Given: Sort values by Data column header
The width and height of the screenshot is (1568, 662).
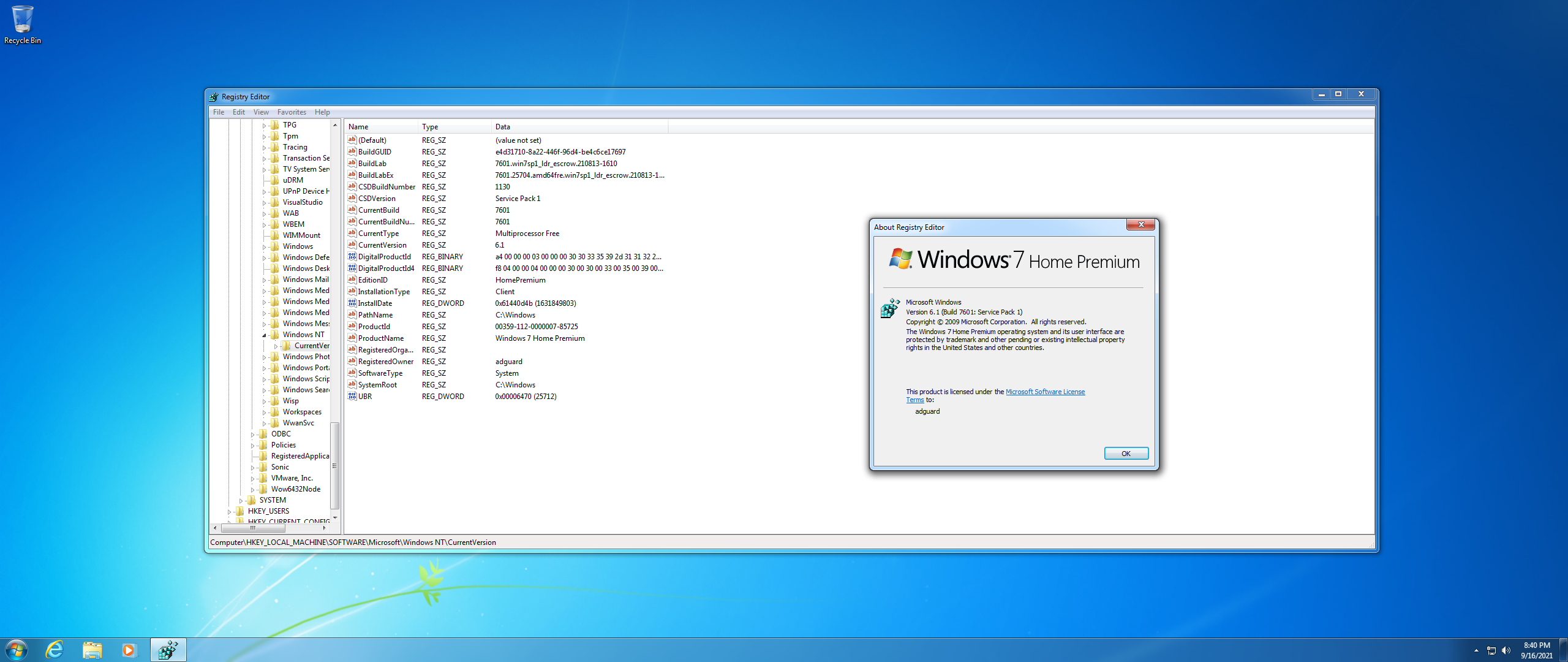Looking at the screenshot, I should 579,127.
